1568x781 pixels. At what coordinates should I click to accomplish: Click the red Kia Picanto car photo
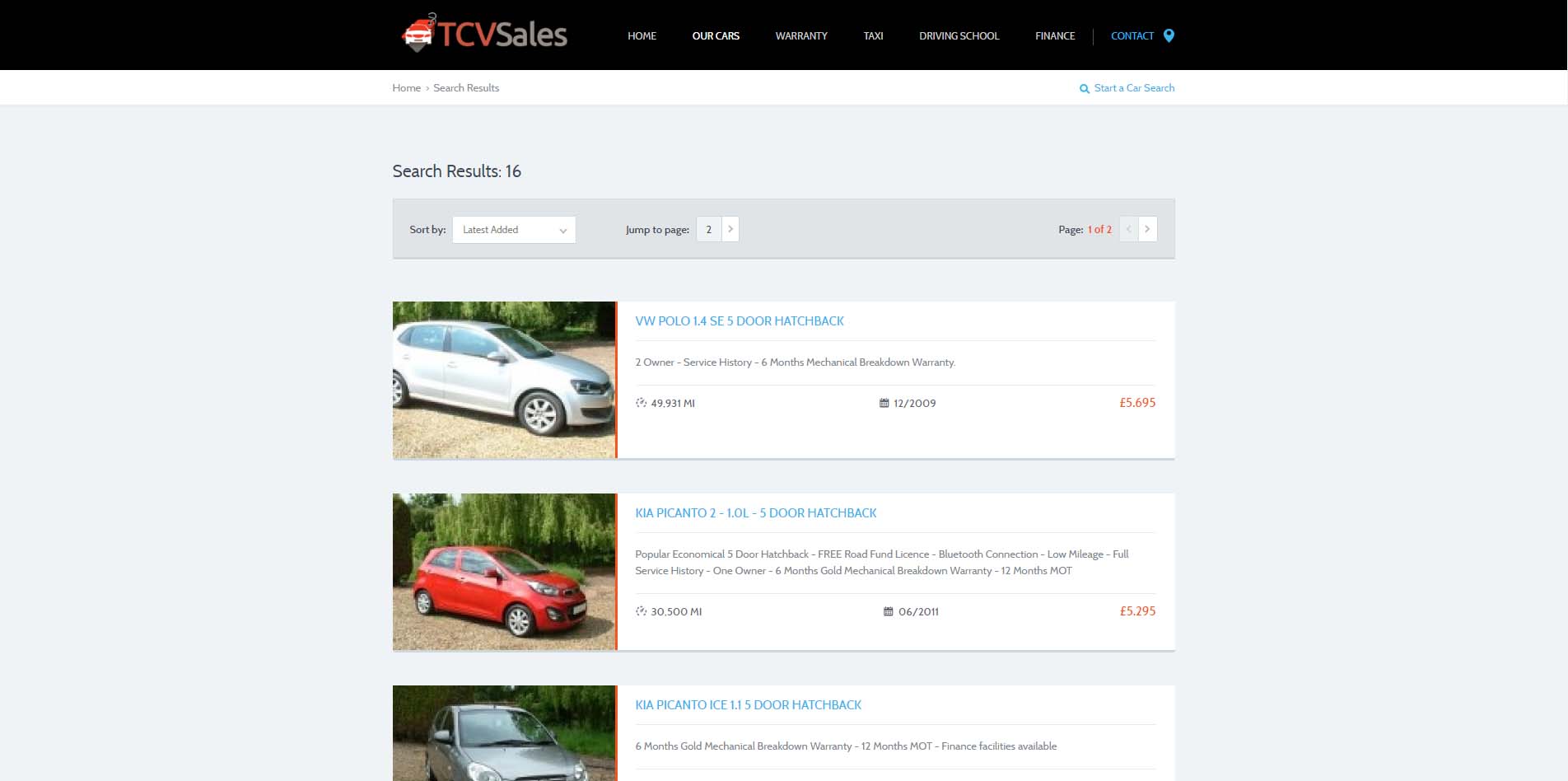504,572
